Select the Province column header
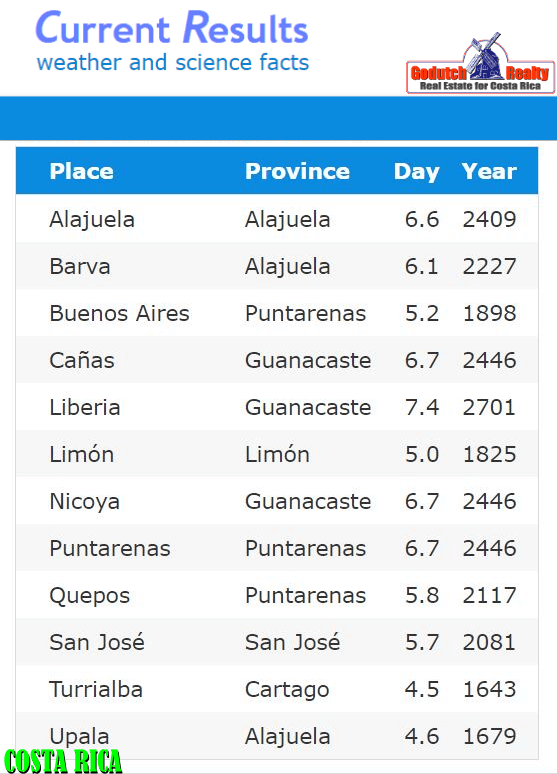557x774 pixels. pyautogui.click(x=297, y=171)
